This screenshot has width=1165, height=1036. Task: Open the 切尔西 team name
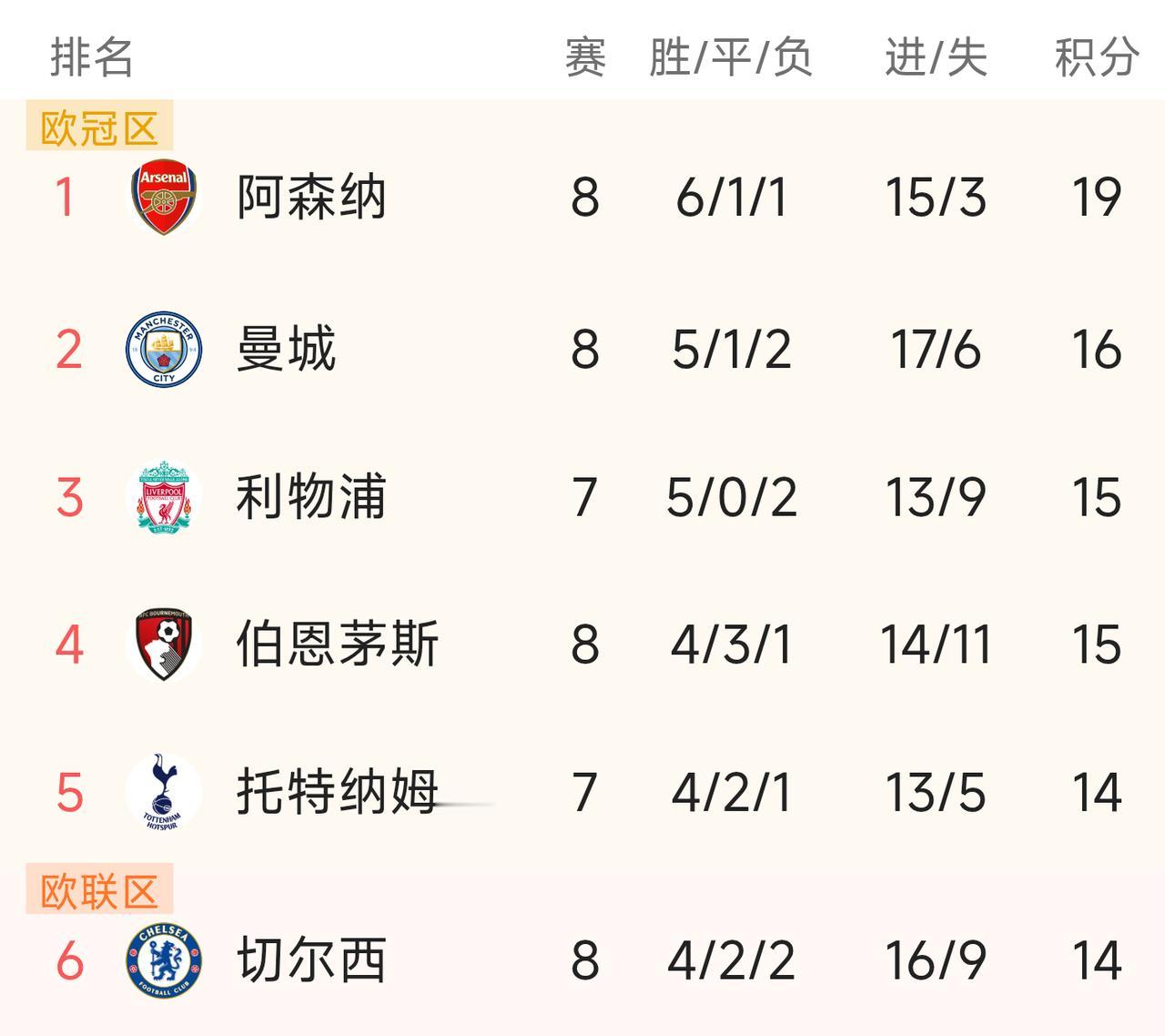tap(311, 960)
